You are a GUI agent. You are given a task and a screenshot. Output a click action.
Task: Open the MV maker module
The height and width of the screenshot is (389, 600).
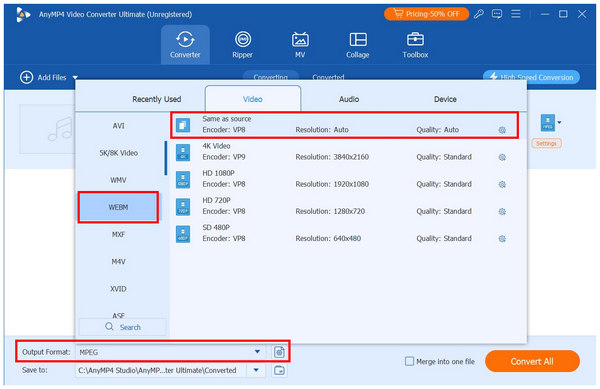(300, 45)
